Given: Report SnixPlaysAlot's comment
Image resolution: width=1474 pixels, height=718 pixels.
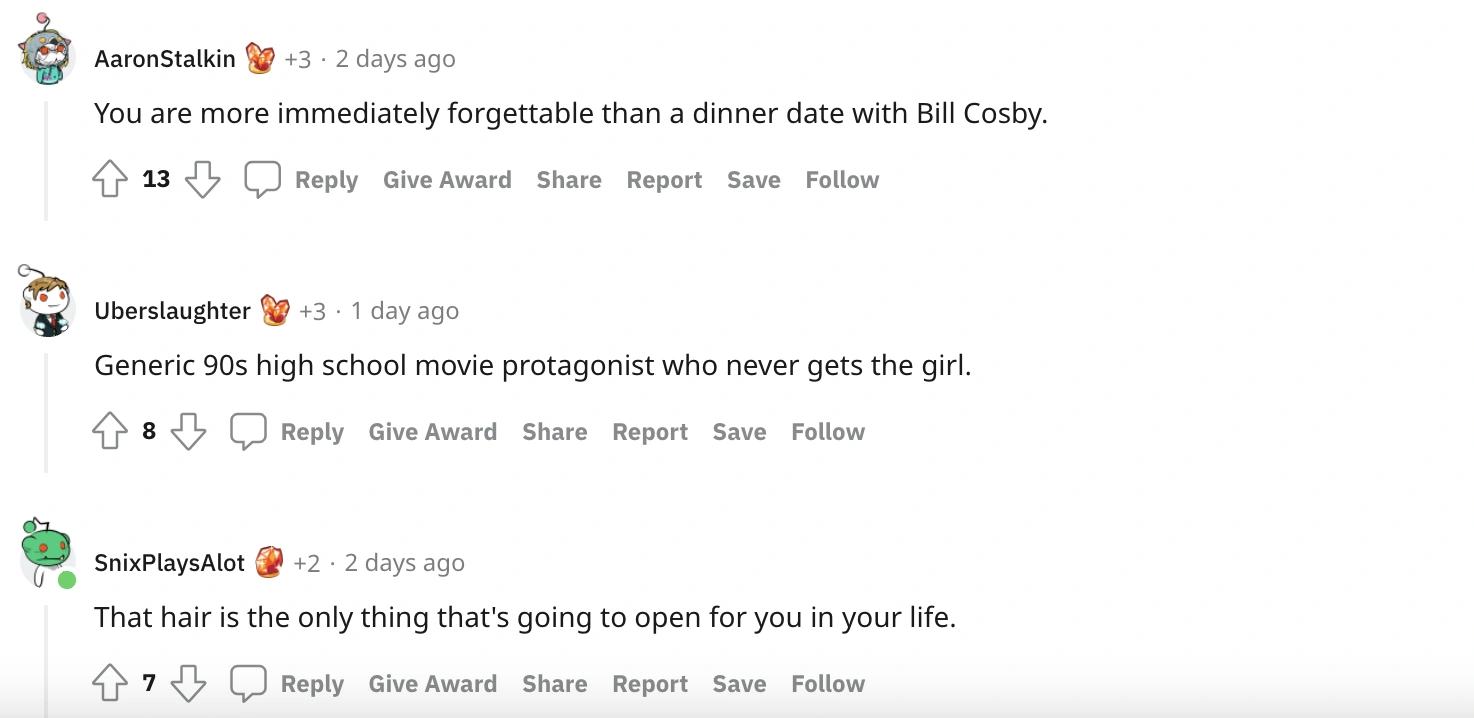Looking at the screenshot, I should (650, 684).
